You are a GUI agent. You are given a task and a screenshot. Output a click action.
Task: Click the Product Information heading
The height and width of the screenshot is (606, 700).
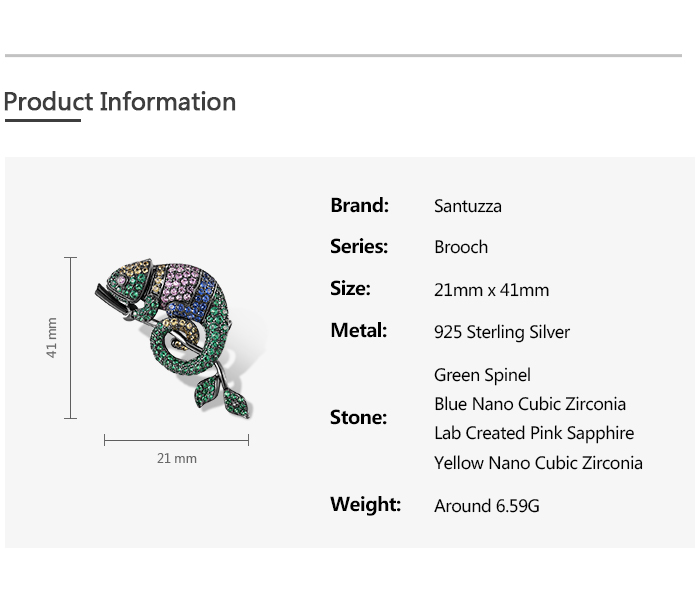[120, 102]
